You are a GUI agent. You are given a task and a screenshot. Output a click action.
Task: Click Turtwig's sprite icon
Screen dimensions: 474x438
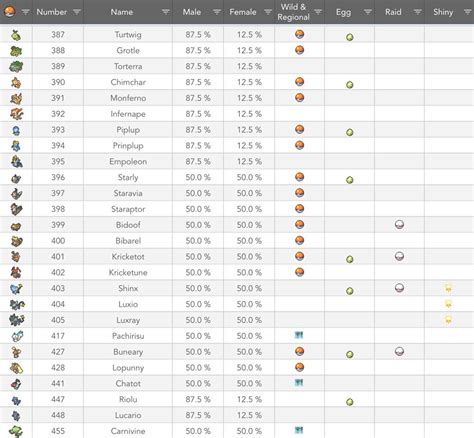[x=16, y=35]
